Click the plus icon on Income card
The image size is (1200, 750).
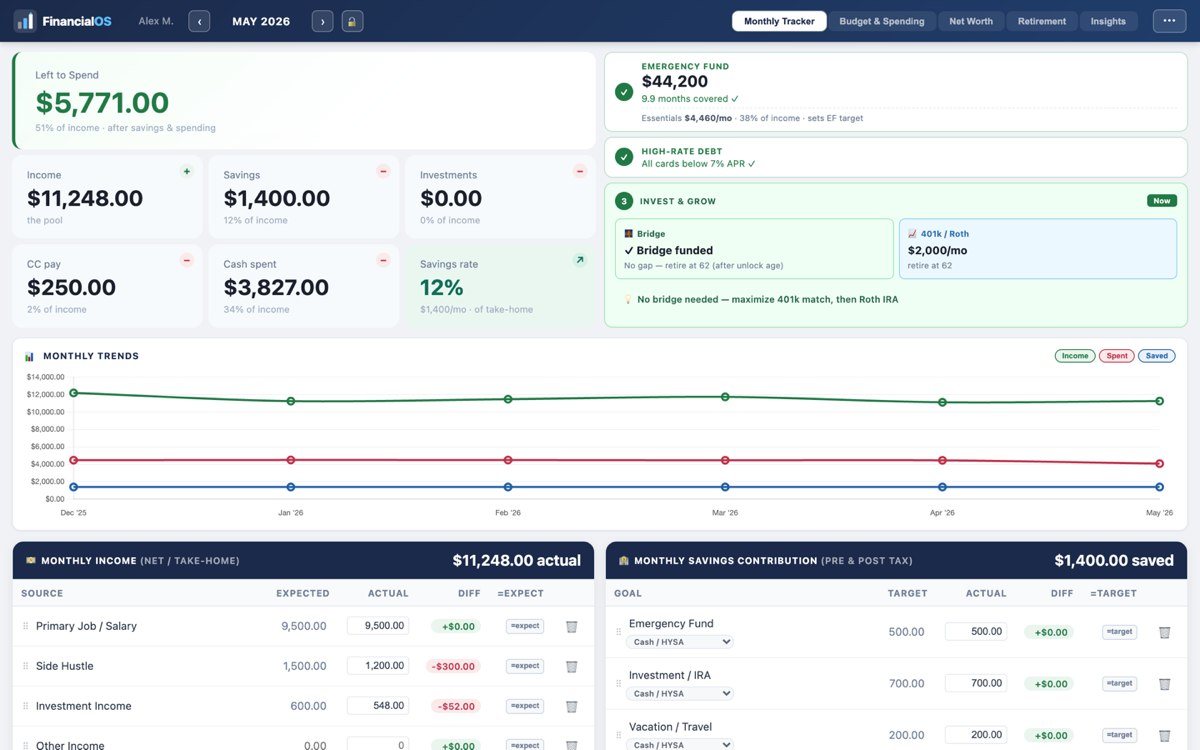[x=186, y=172]
